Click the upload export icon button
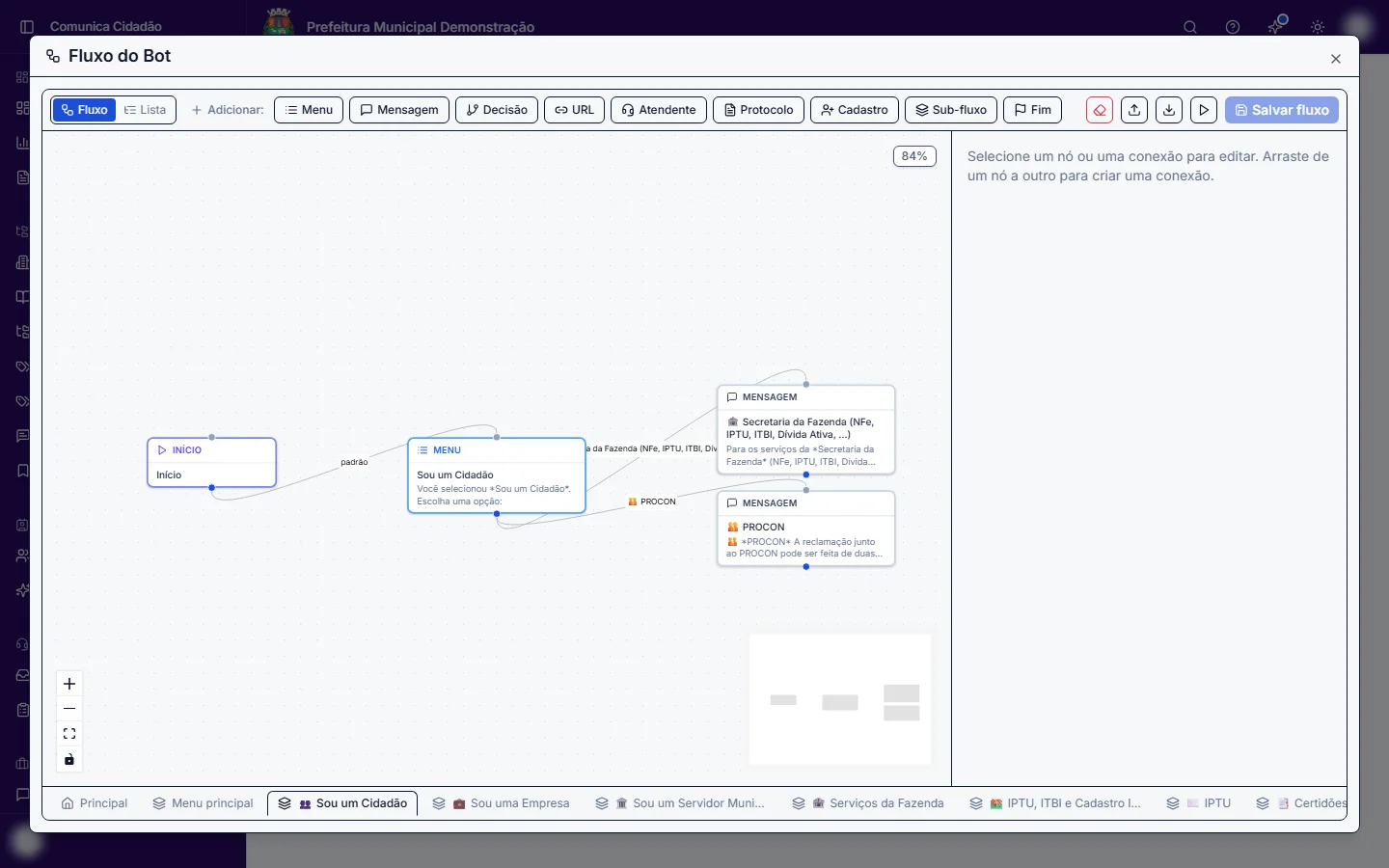 pyautogui.click(x=1134, y=110)
